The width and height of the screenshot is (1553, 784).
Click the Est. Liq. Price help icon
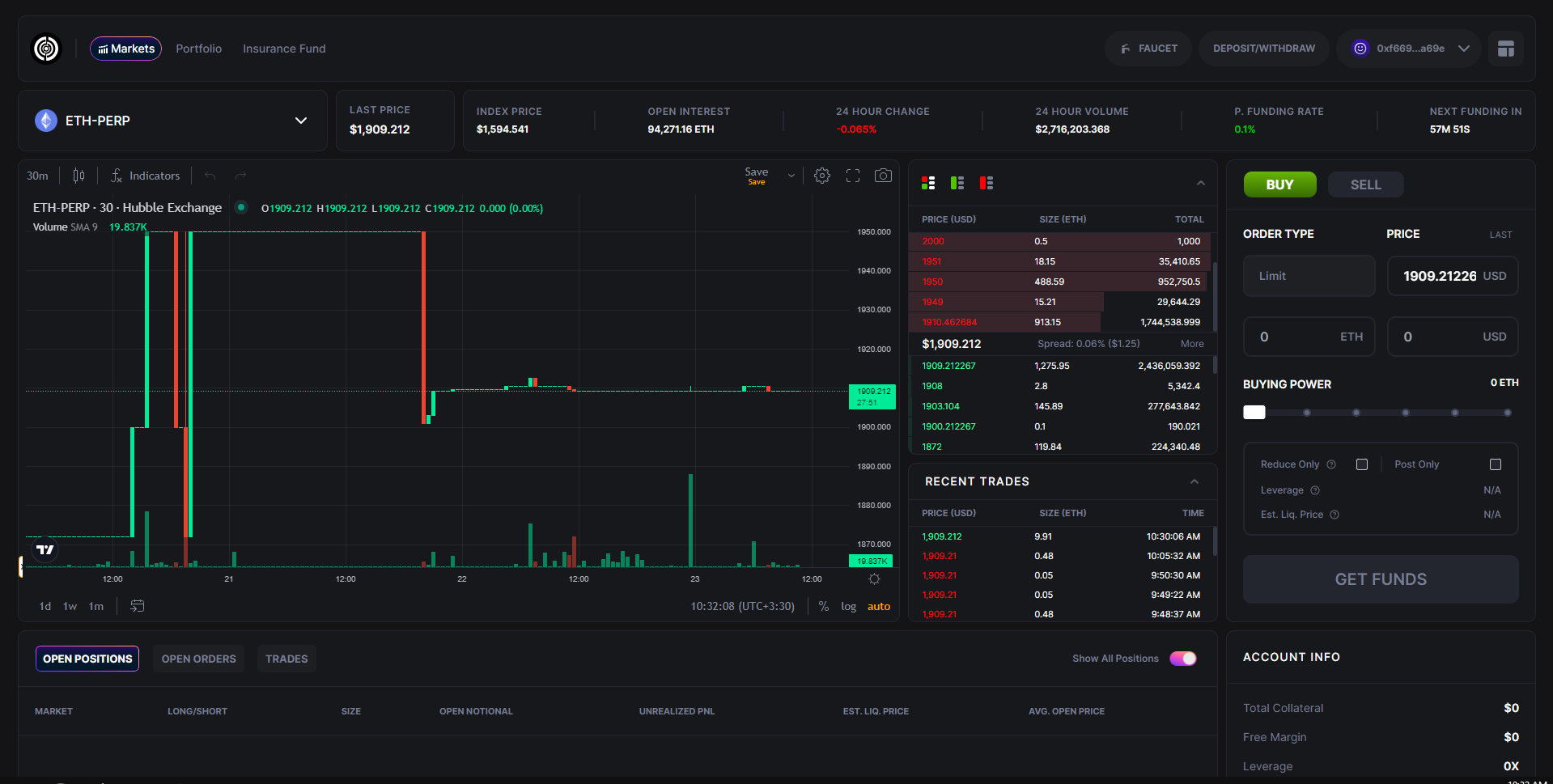1334,515
